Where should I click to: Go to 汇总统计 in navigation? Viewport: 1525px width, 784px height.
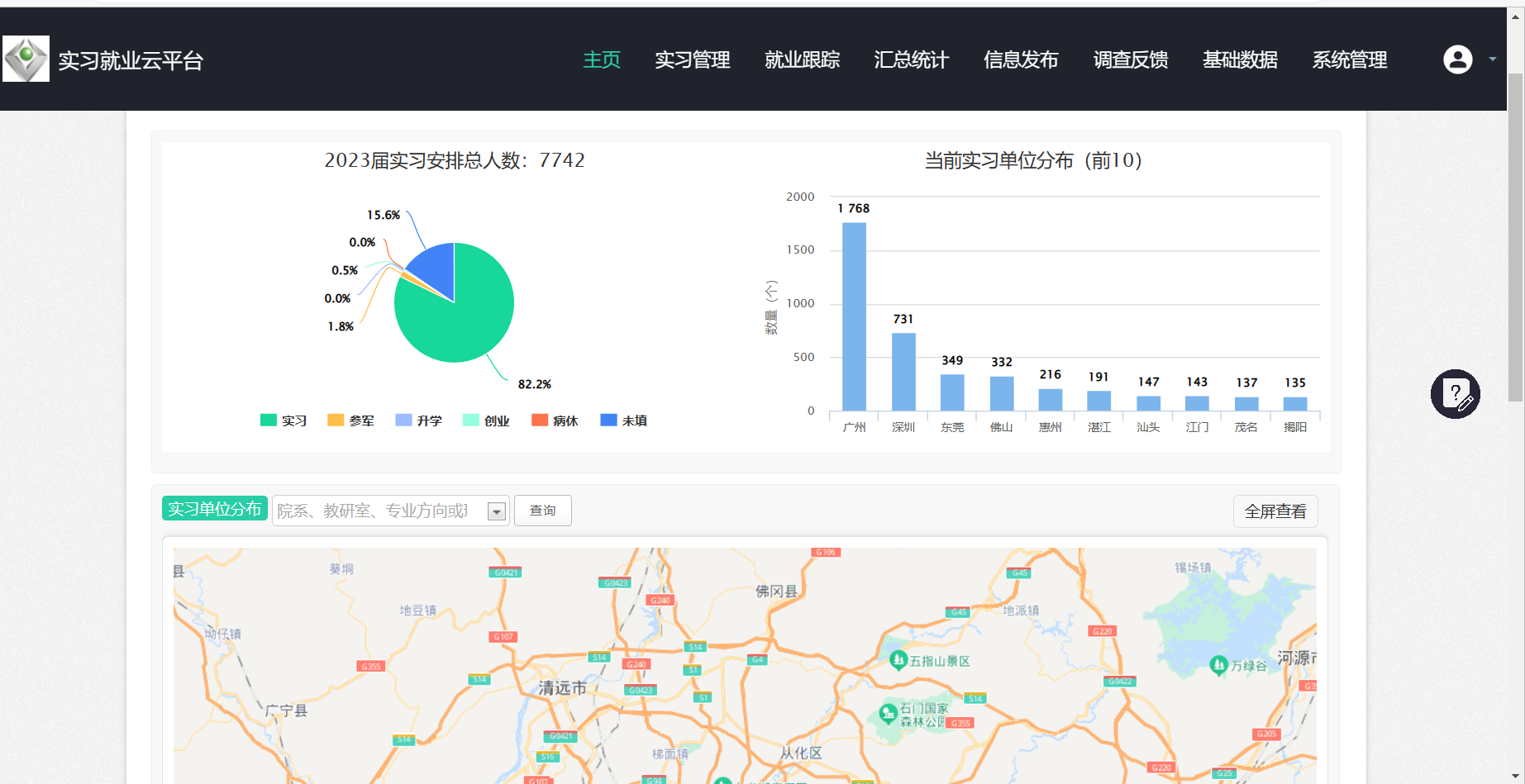click(911, 60)
